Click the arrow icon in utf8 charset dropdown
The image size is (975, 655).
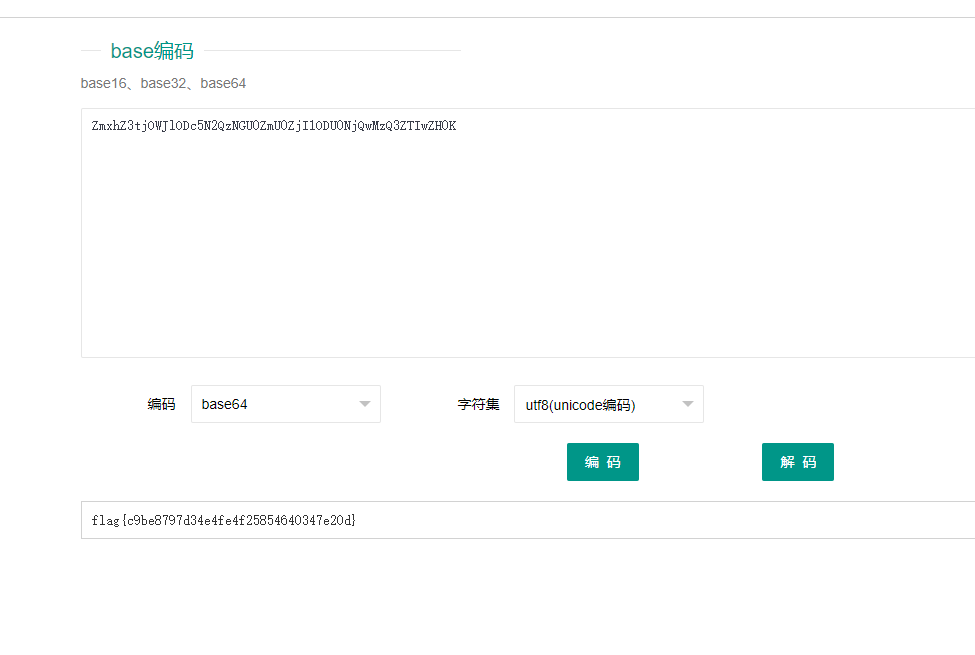pos(688,404)
